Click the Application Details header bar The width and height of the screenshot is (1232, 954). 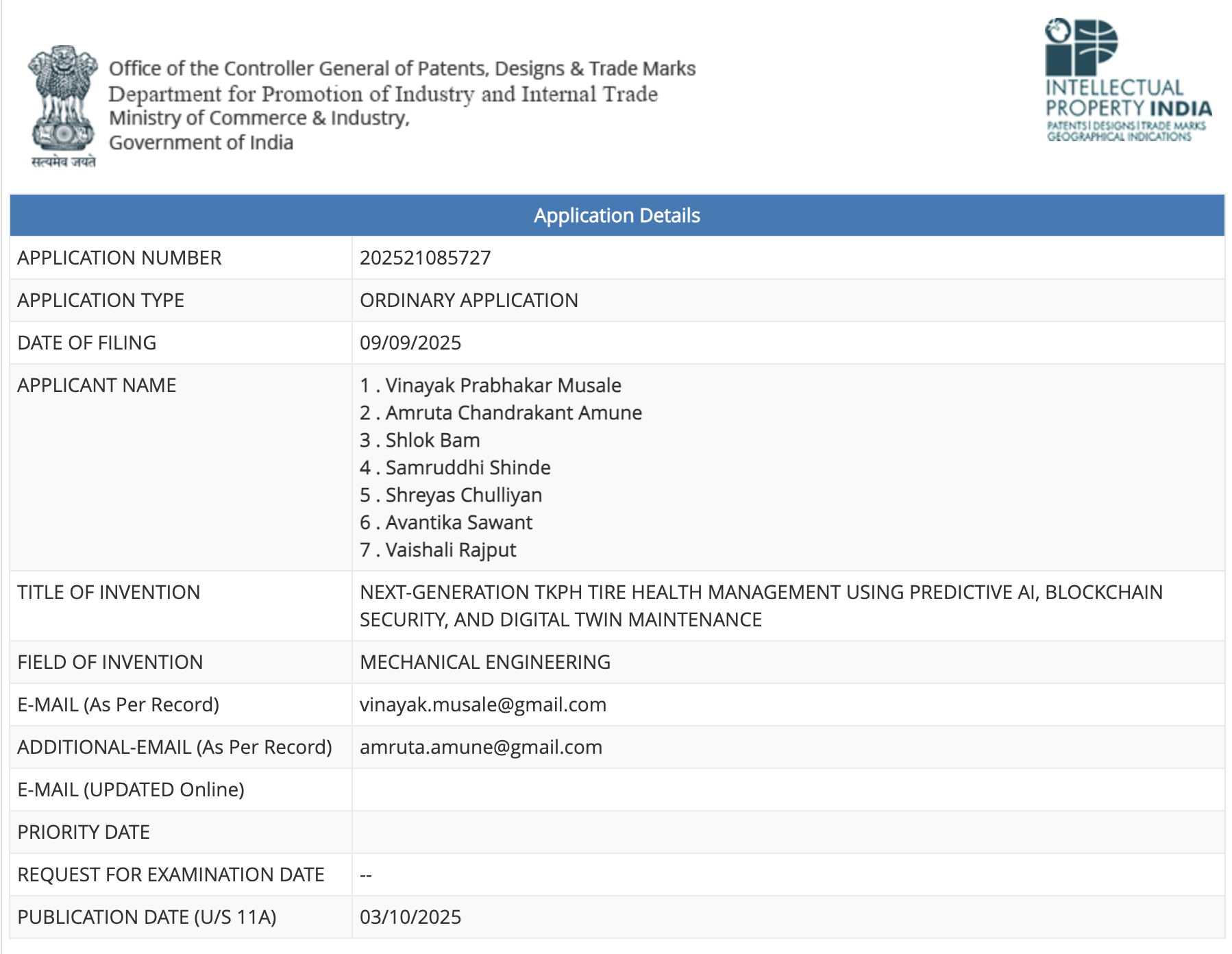click(x=617, y=215)
